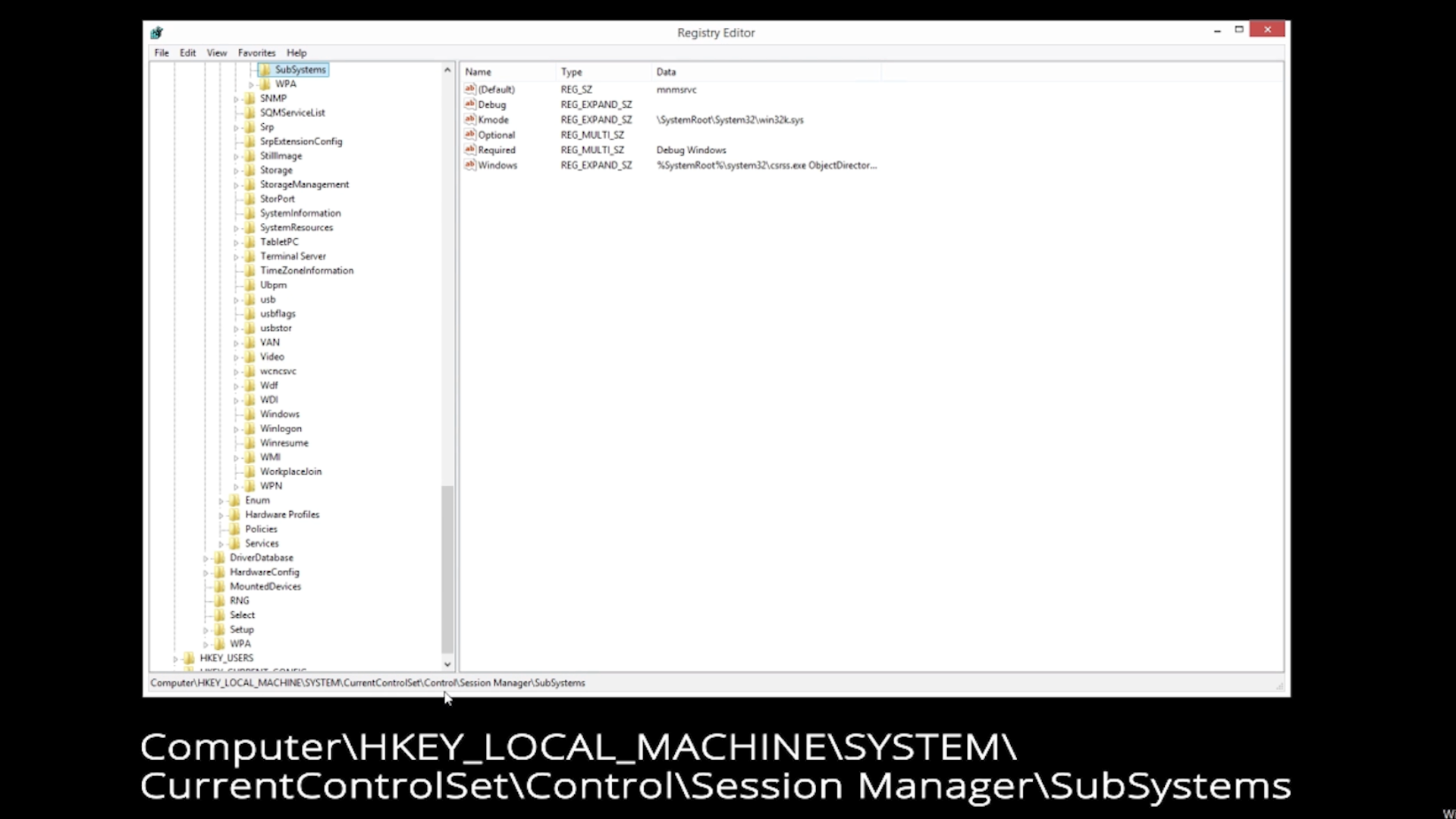Select the Kmode string value icon
Screen dimensions: 1456x819
click(x=470, y=119)
